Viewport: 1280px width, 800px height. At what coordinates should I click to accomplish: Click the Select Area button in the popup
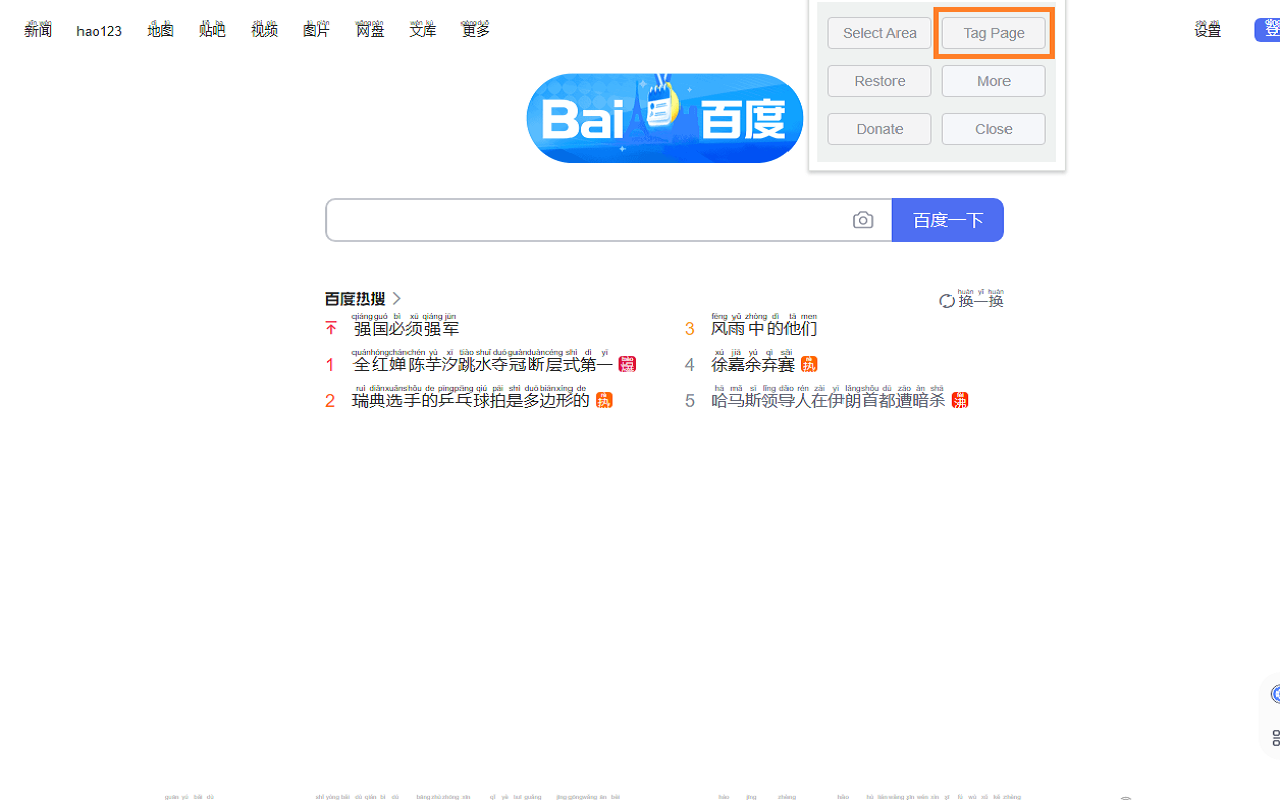[879, 32]
